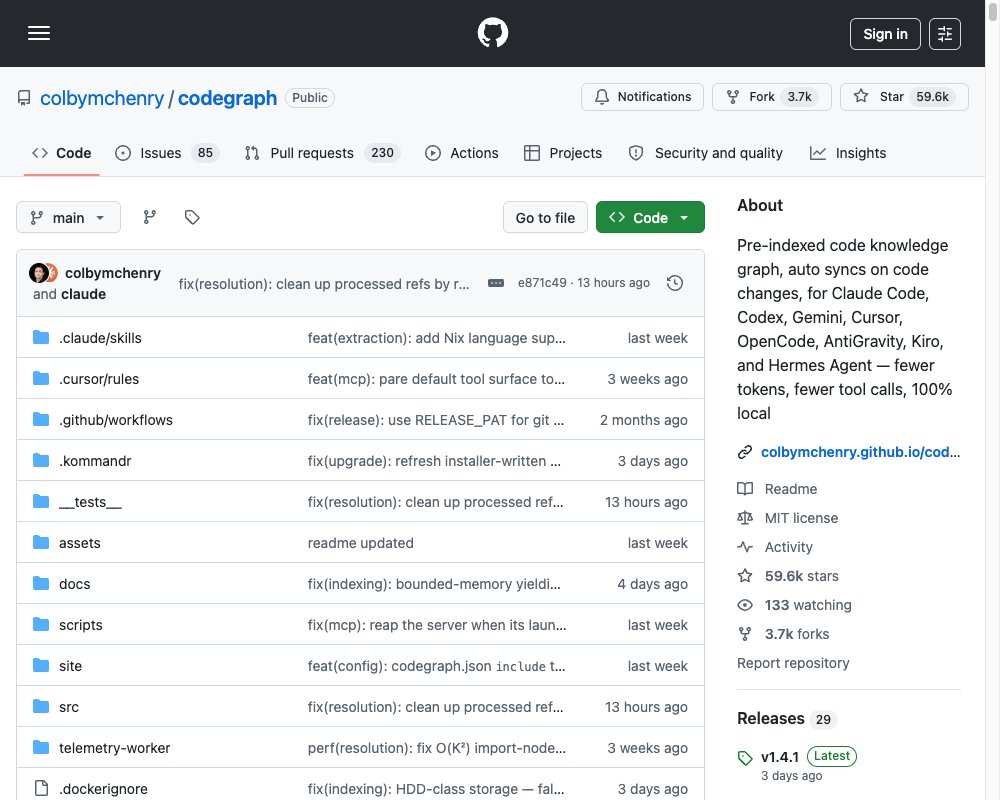The width and height of the screenshot is (1000, 800).
Task: Switch to the Code tab
Action: (61, 153)
